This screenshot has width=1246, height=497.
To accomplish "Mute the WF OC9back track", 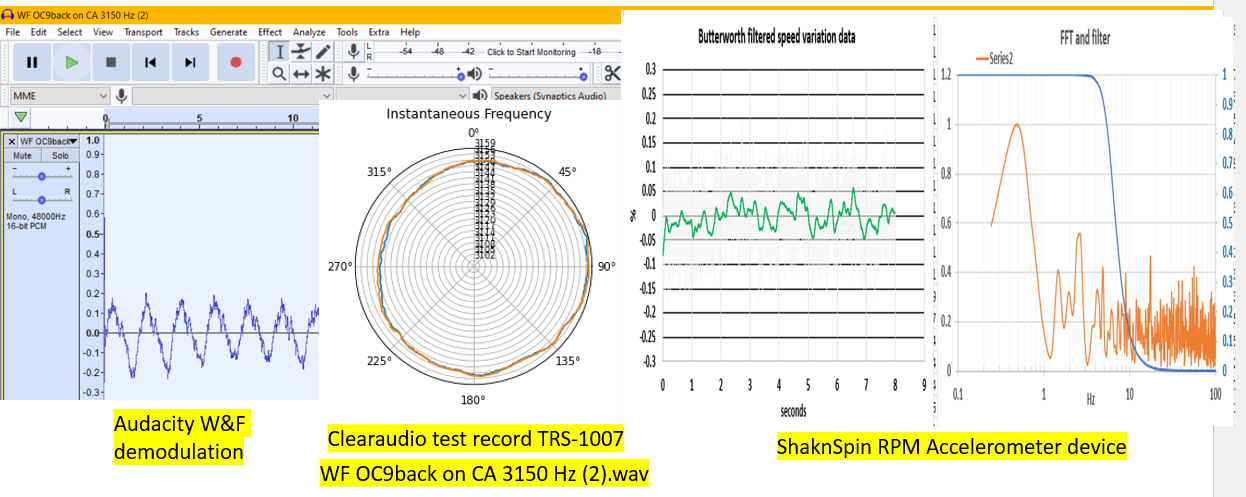I will point(23,155).
